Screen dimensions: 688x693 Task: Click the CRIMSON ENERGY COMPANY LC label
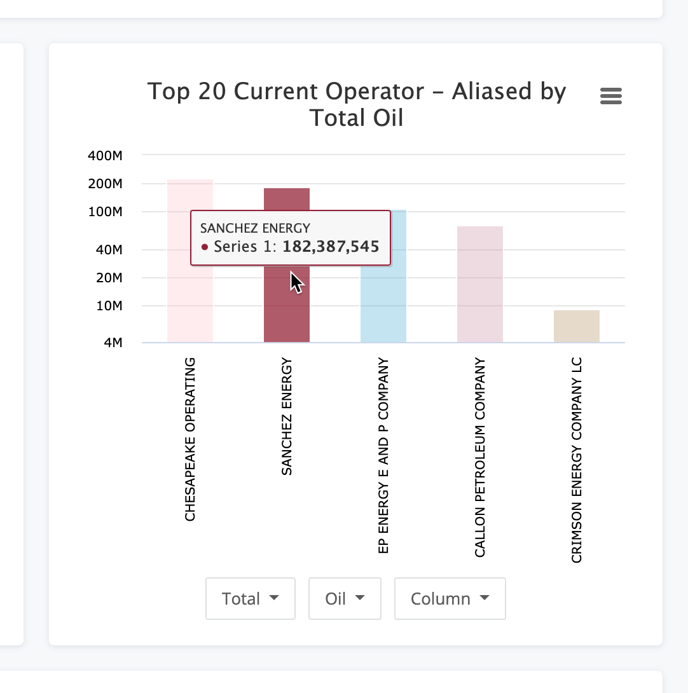pyautogui.click(x=577, y=460)
